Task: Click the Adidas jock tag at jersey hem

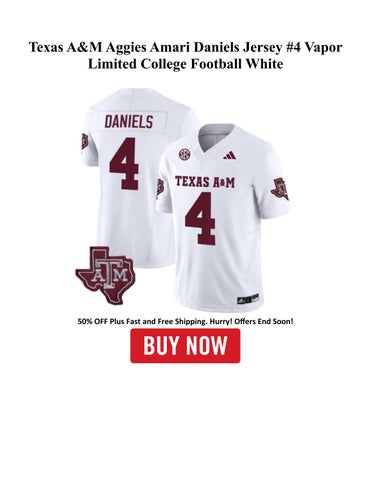Action: [x=248, y=298]
